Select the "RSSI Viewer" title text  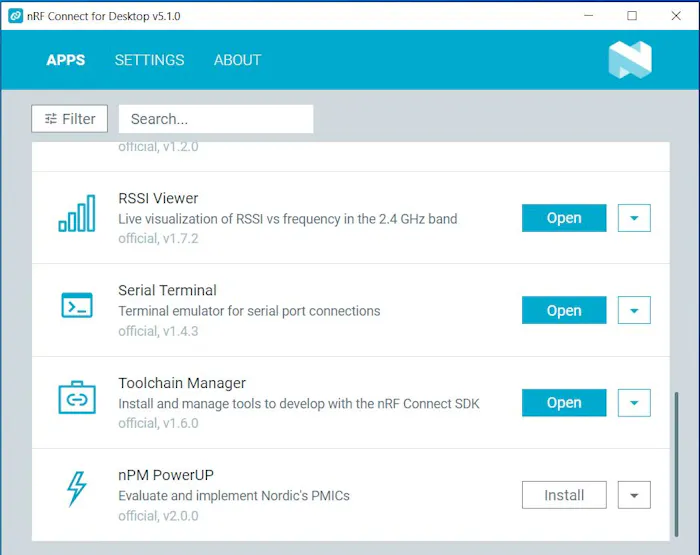(x=158, y=198)
